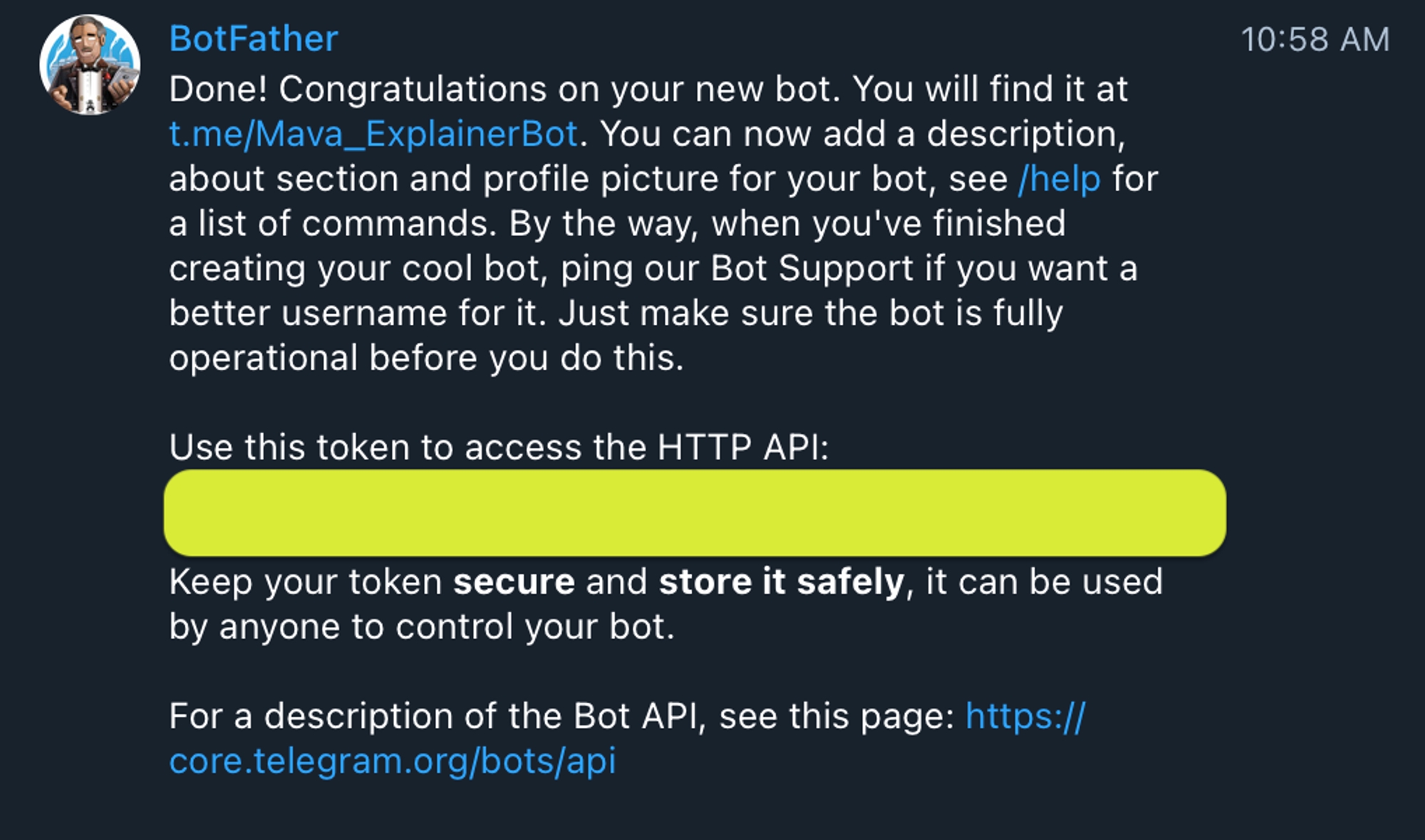The image size is (1425, 840).
Task: Click the https:// portion of the API link
Action: click(1025, 716)
